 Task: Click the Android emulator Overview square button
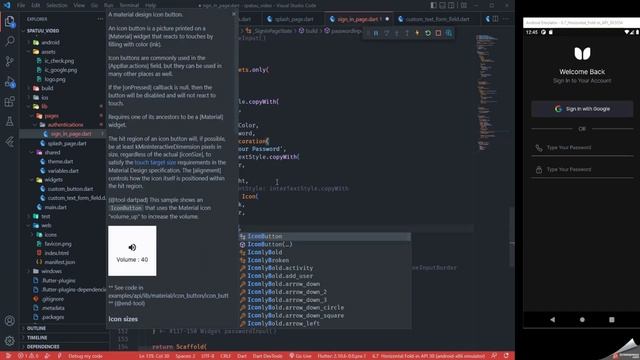tap(611, 320)
